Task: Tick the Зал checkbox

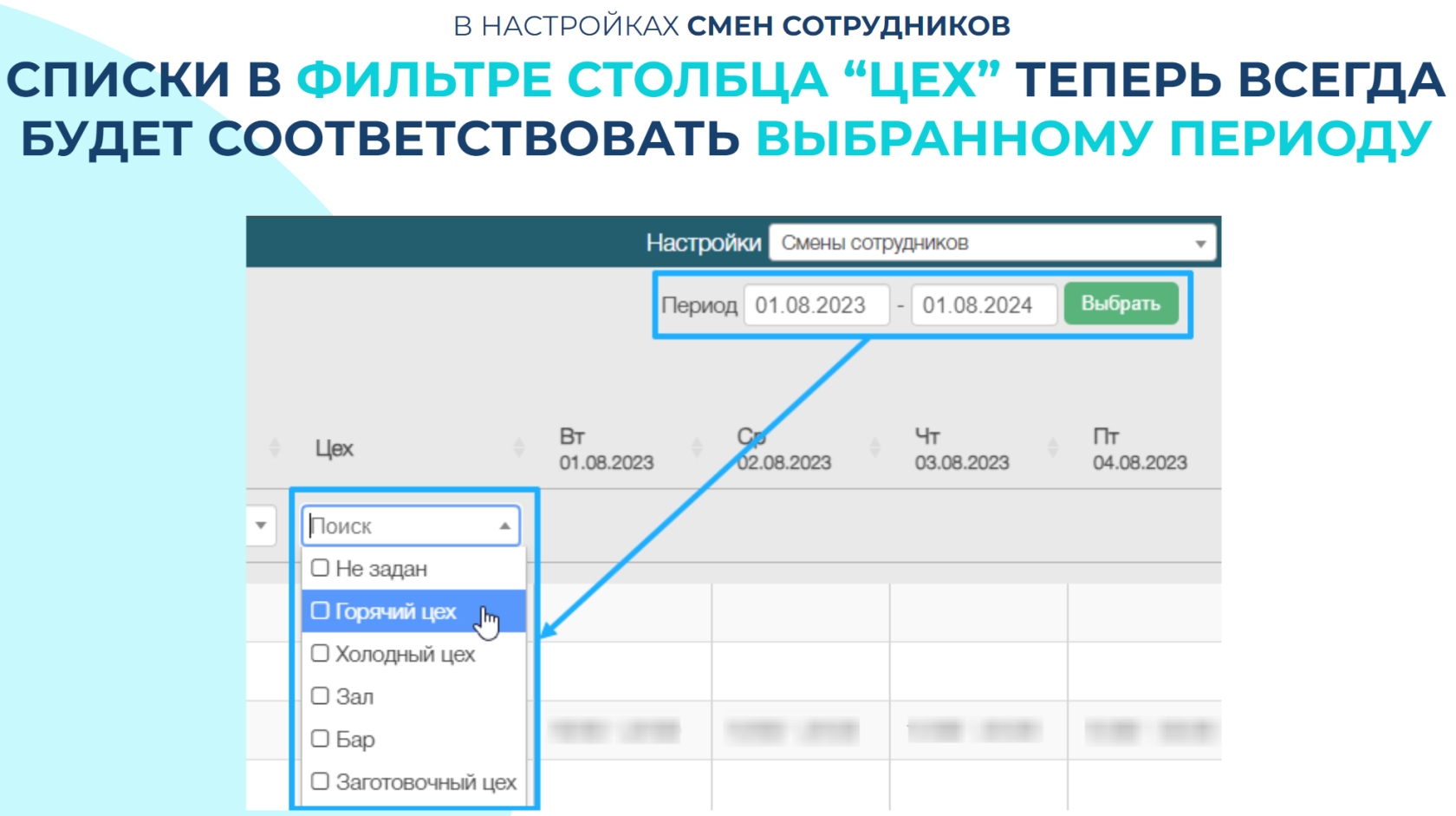Action: click(320, 696)
